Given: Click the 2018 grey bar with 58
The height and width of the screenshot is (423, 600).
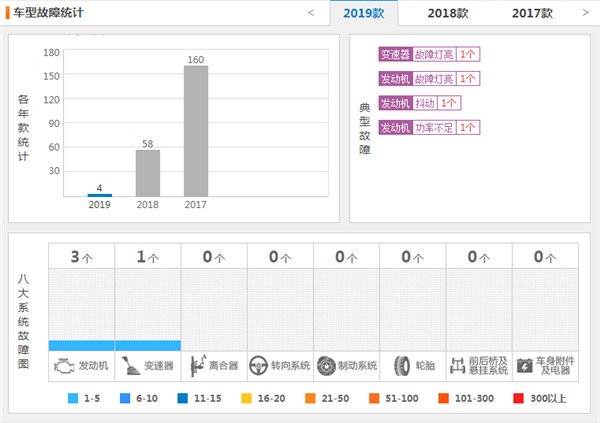Looking at the screenshot, I should coord(148,173).
